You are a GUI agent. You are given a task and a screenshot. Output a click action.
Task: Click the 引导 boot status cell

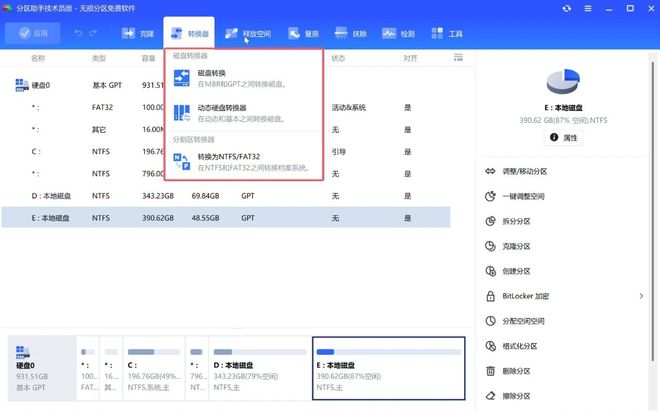[338, 152]
